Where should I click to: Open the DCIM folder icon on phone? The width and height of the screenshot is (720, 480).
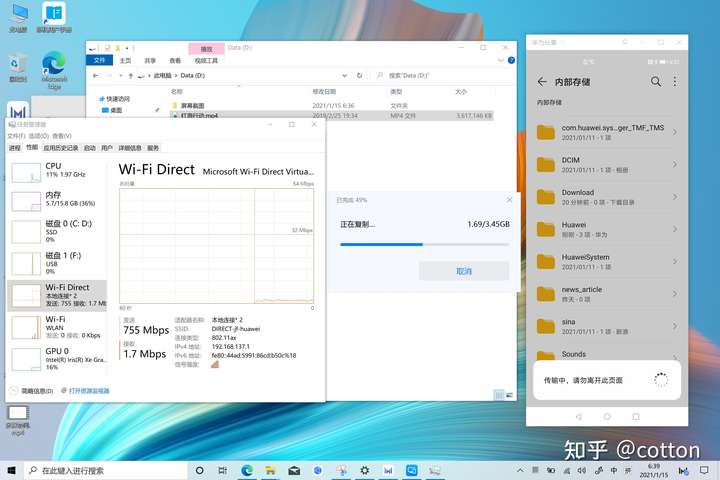(546, 164)
